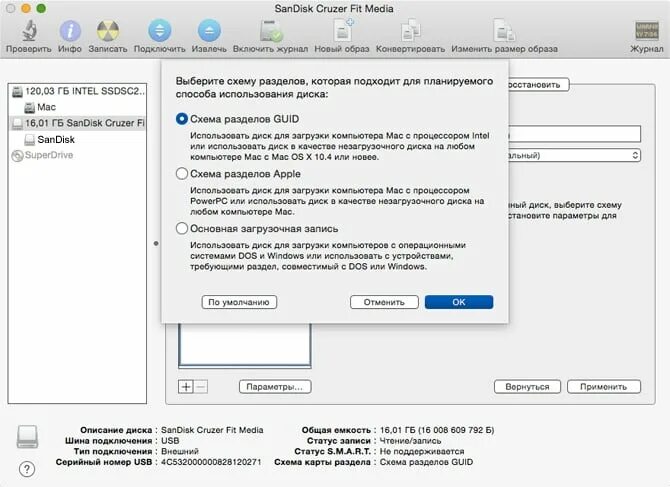This screenshot has height=487, width=670.
Task: Click the Применить button
Action: pyautogui.click(x=603, y=387)
